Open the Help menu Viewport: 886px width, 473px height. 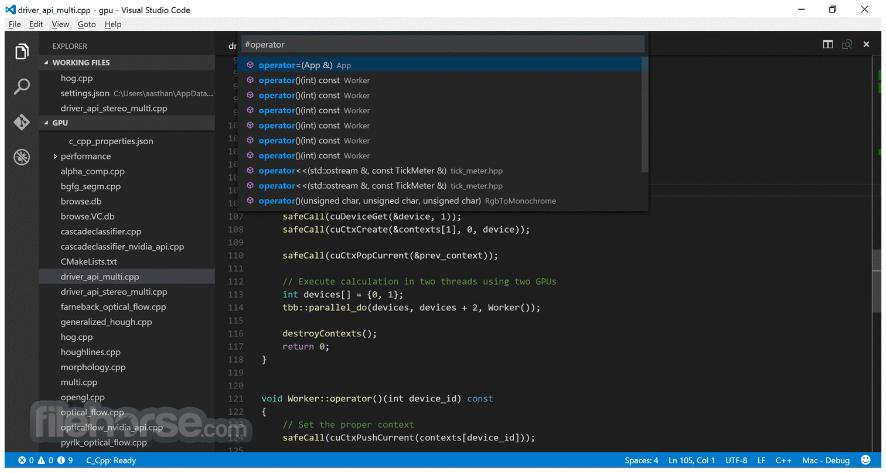(112, 24)
